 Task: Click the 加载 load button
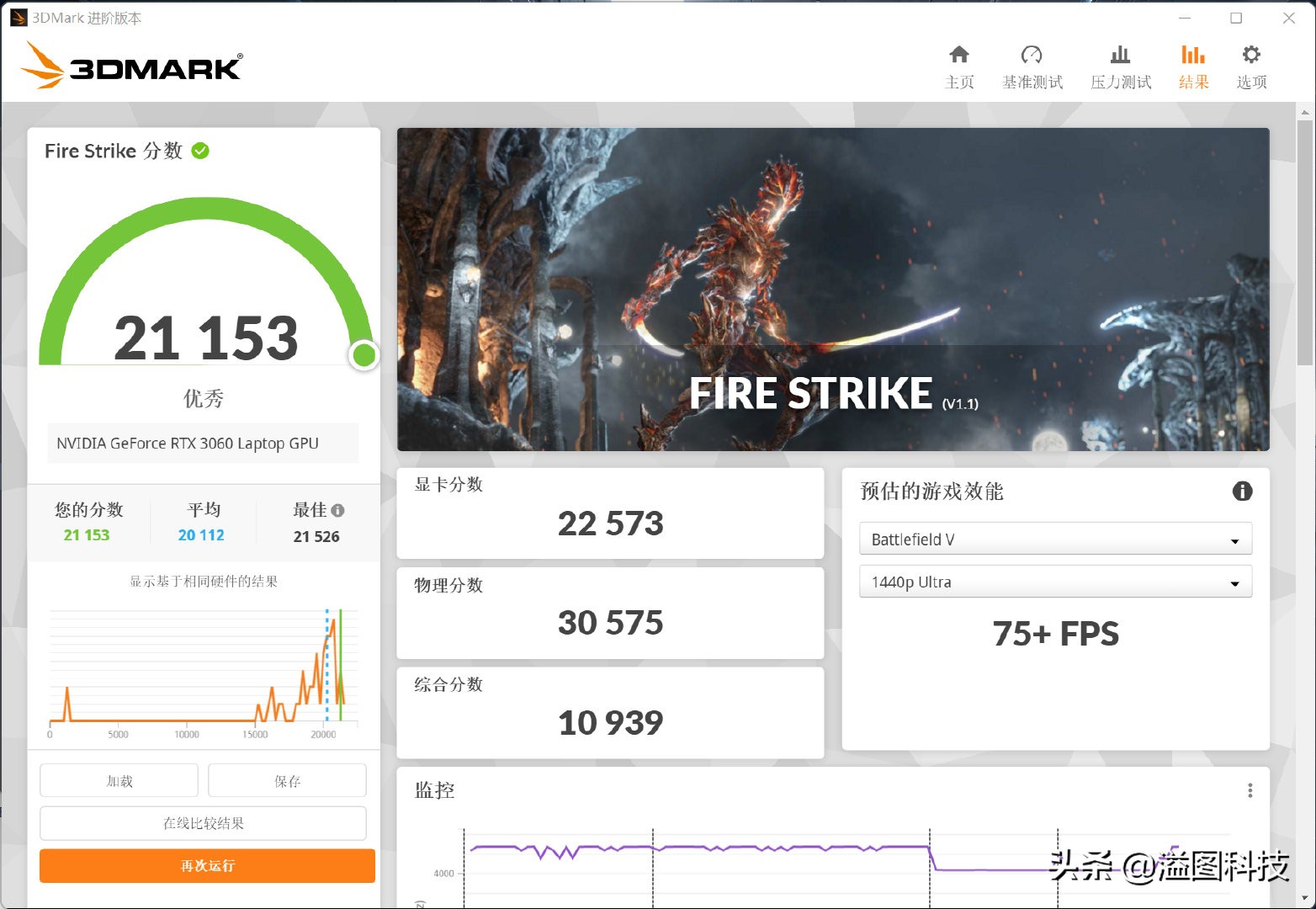point(119,780)
